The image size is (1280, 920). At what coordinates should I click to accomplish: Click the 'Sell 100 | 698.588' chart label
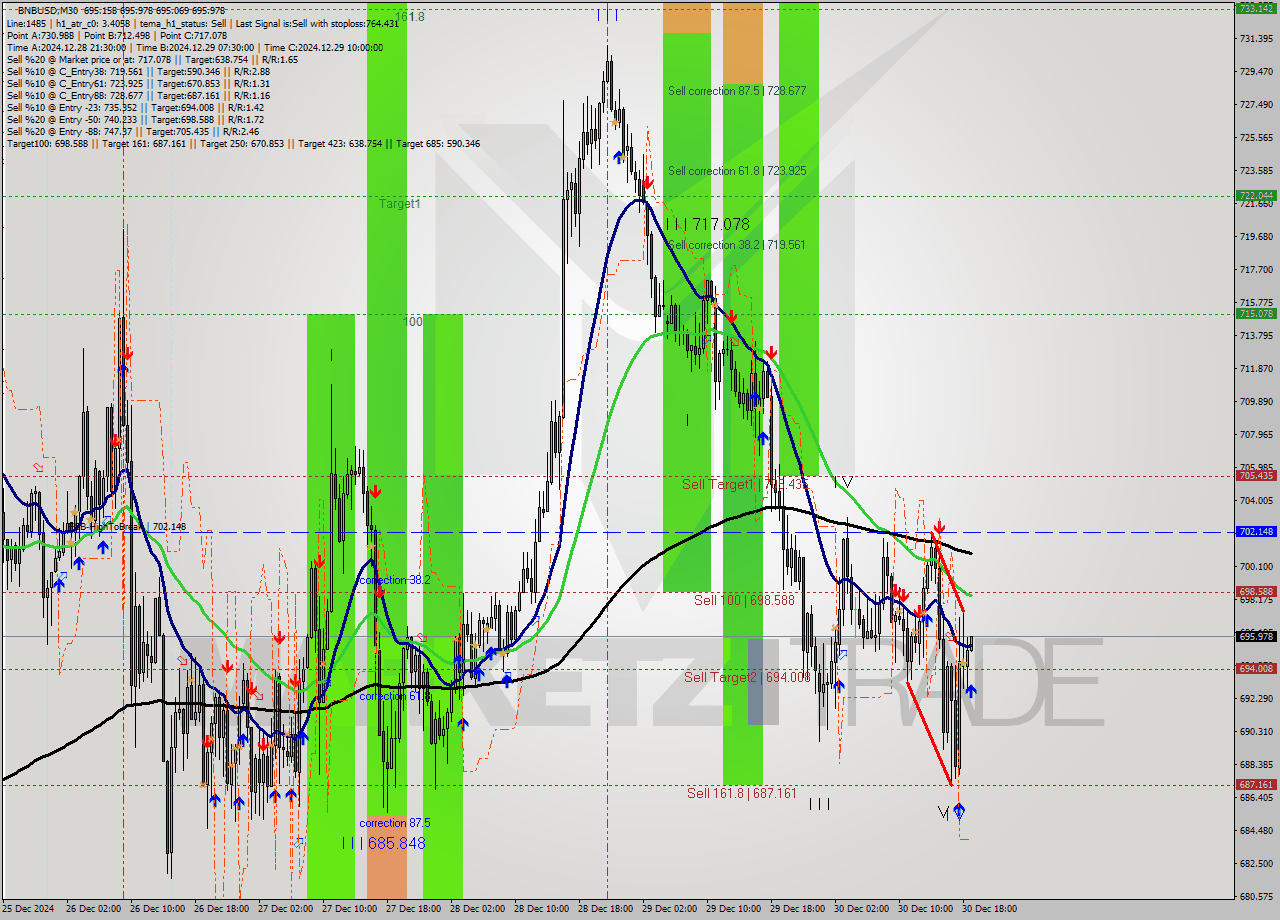coord(744,600)
